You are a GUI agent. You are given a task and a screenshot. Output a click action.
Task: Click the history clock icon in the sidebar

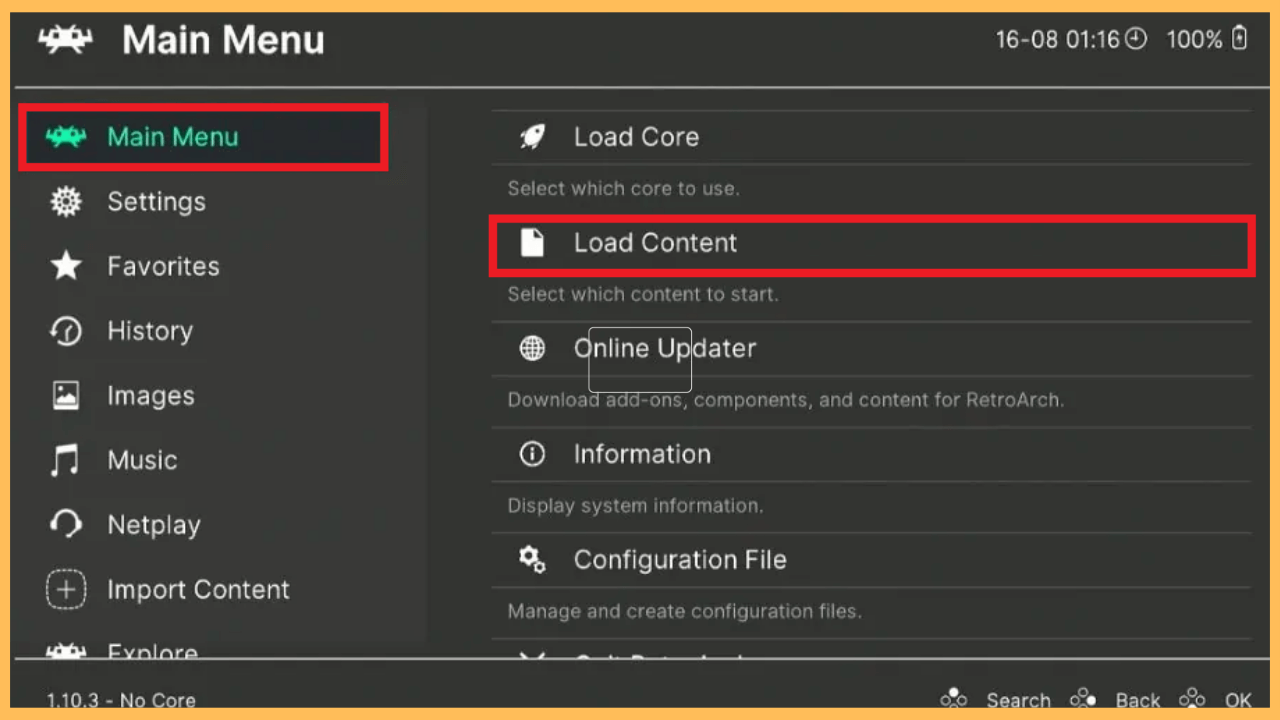65,331
